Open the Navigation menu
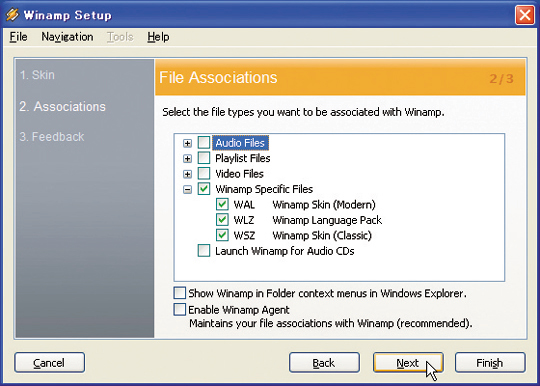Viewport: 540px width, 386px height. coord(67,36)
